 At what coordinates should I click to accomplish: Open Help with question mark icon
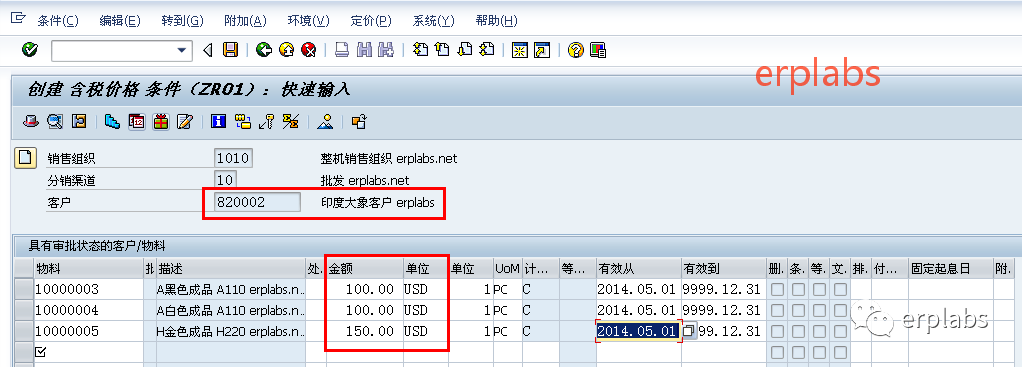[575, 50]
